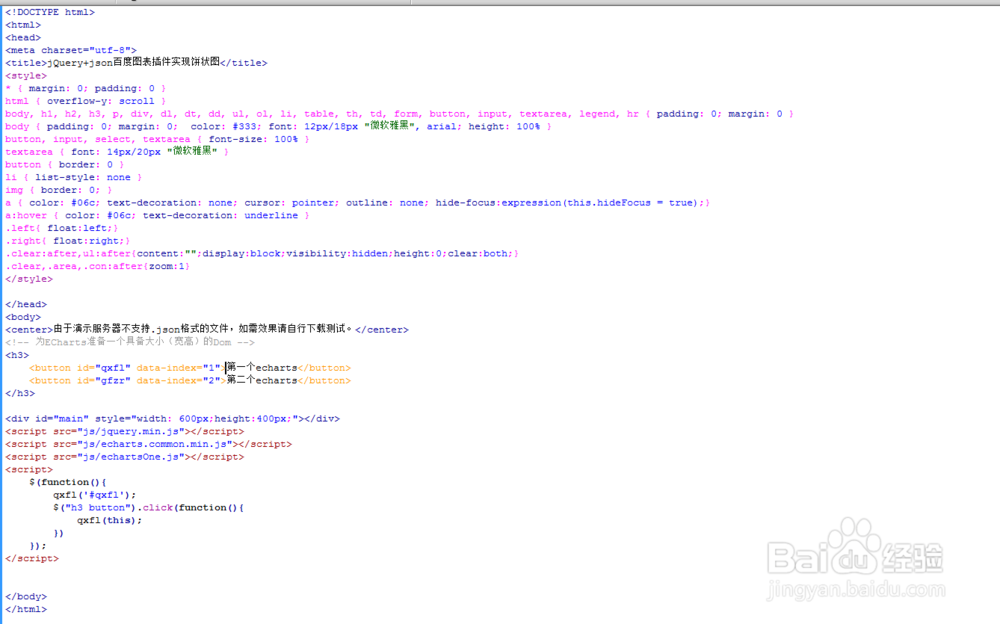Click the closing </style> tag
Image resolution: width=1000 pixels, height=624 pixels.
(29, 279)
